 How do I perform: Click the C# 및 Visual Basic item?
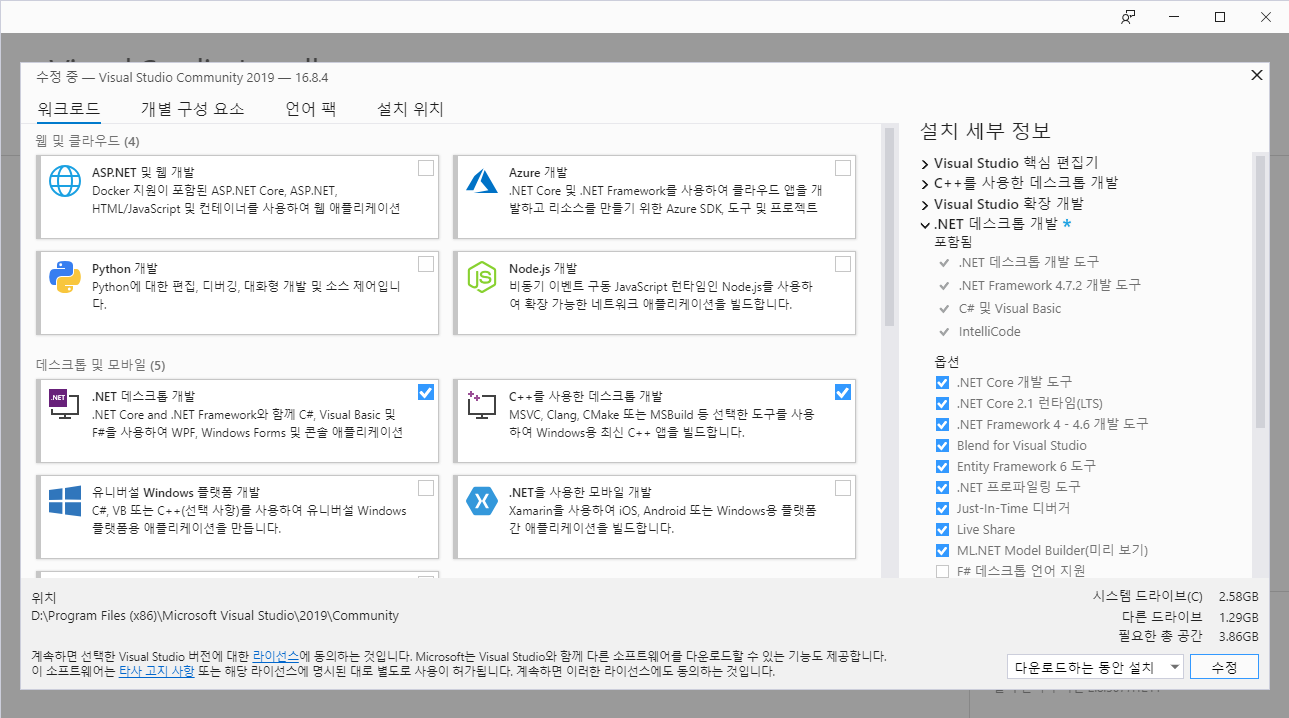(1009, 308)
